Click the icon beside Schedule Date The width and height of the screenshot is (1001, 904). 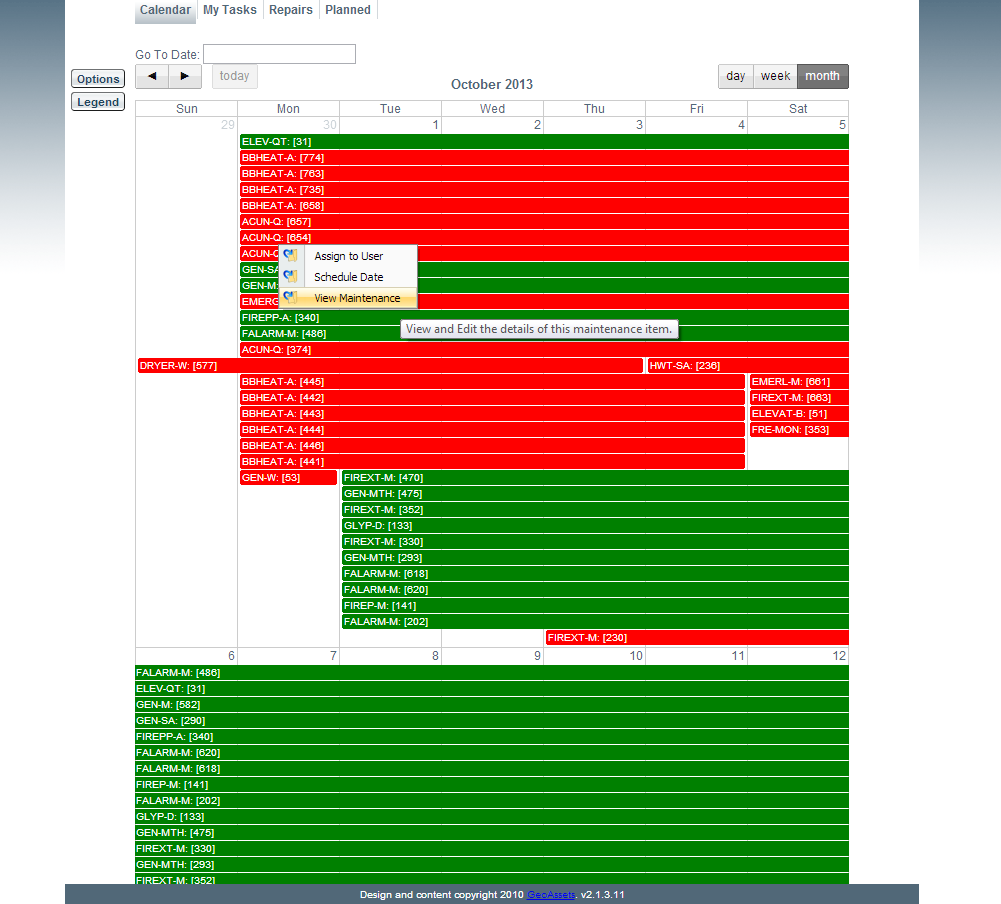pos(291,276)
